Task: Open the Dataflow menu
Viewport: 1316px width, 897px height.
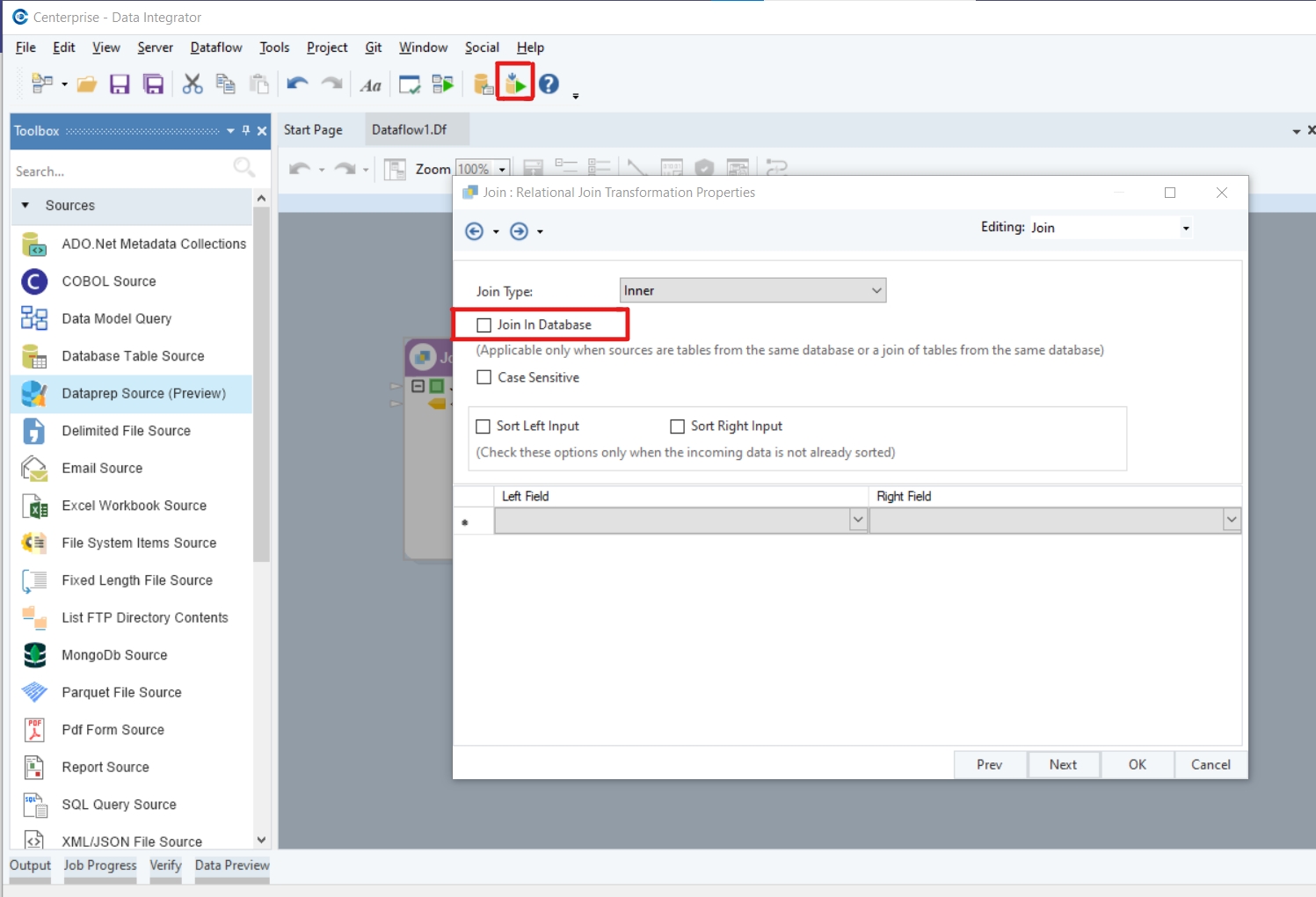Action: tap(216, 47)
